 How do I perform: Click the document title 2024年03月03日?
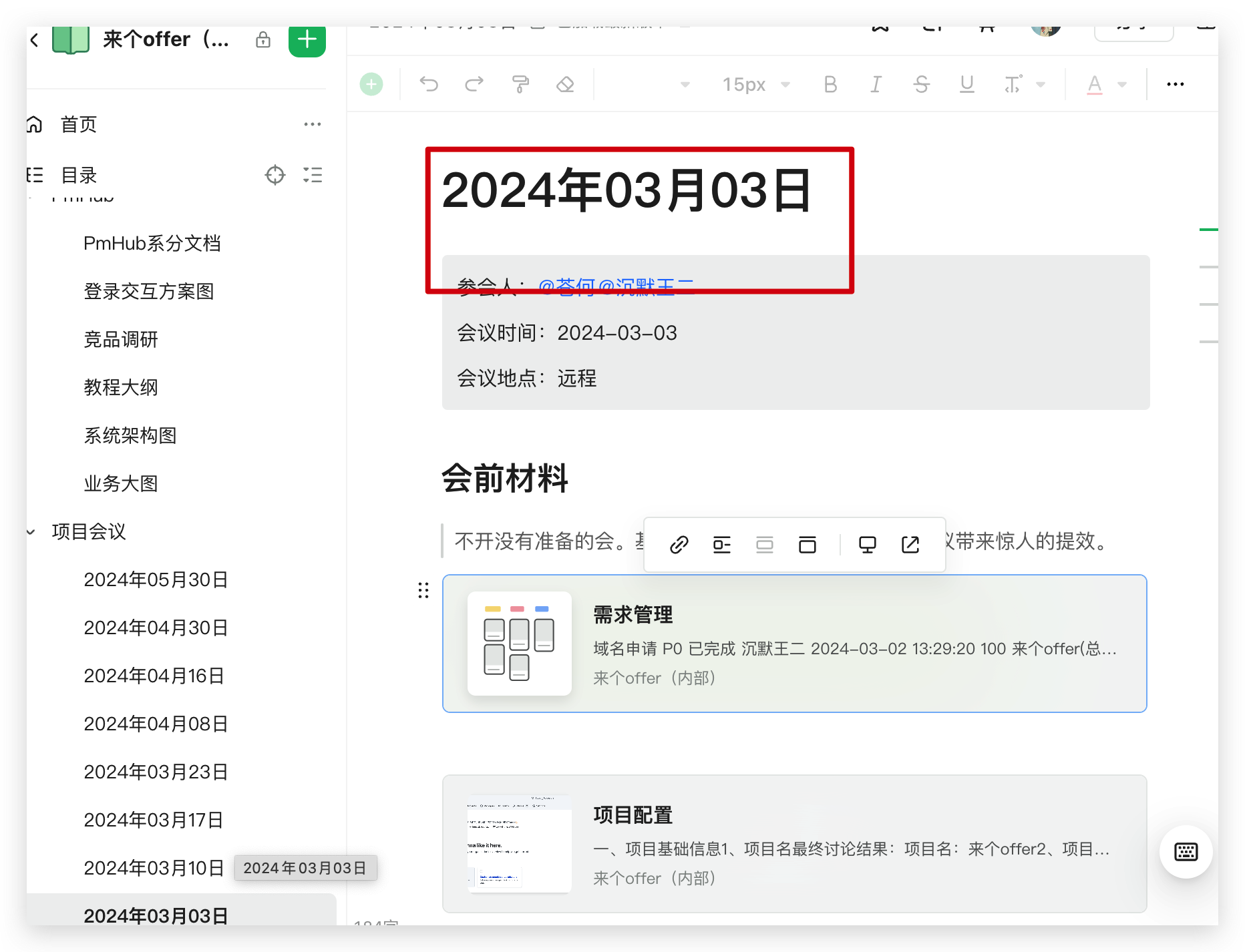(x=627, y=191)
